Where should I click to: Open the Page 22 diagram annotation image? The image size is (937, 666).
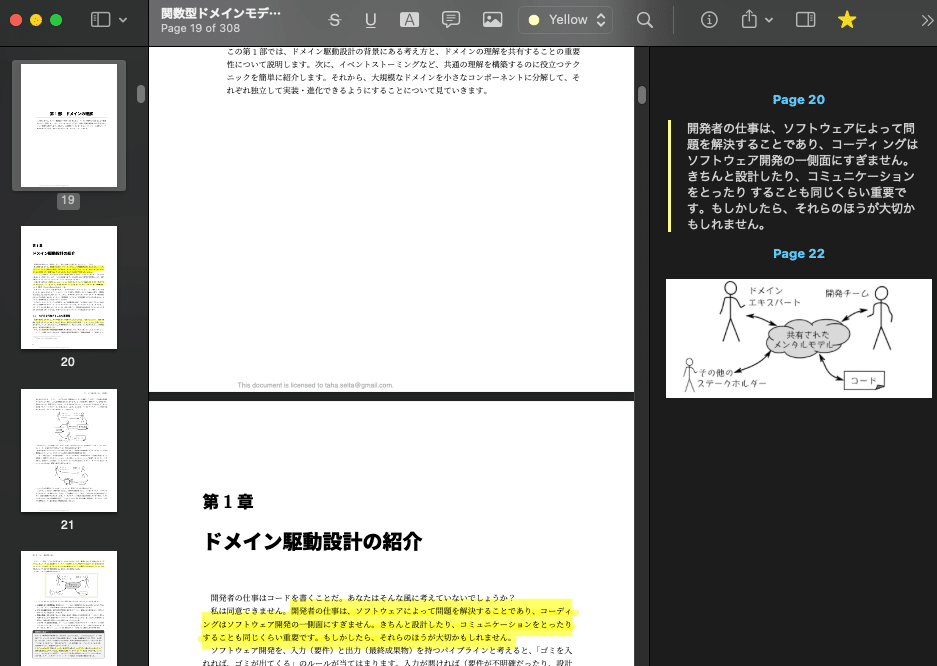[x=798, y=338]
